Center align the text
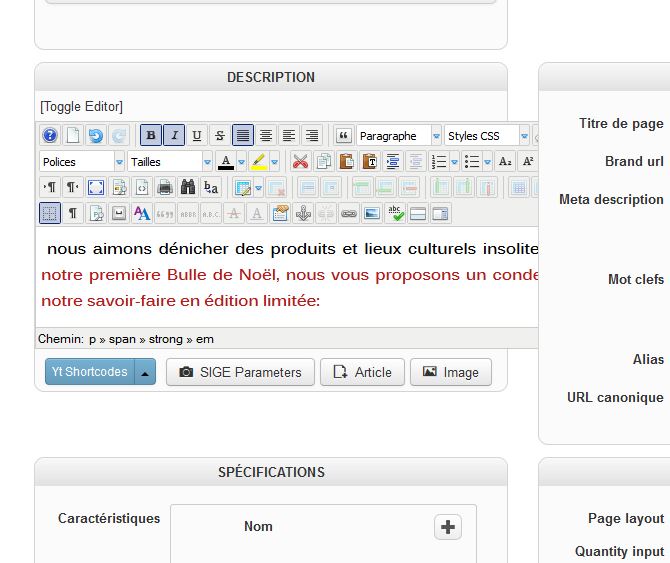This screenshot has width=670, height=563. click(x=266, y=135)
